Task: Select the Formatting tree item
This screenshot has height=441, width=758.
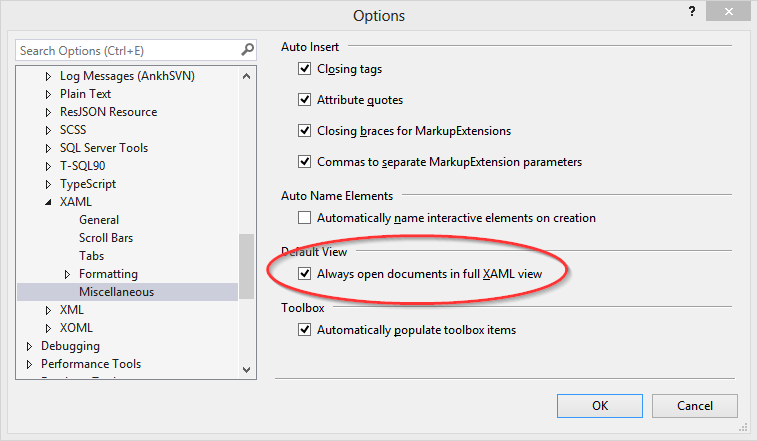Action: click(x=108, y=274)
